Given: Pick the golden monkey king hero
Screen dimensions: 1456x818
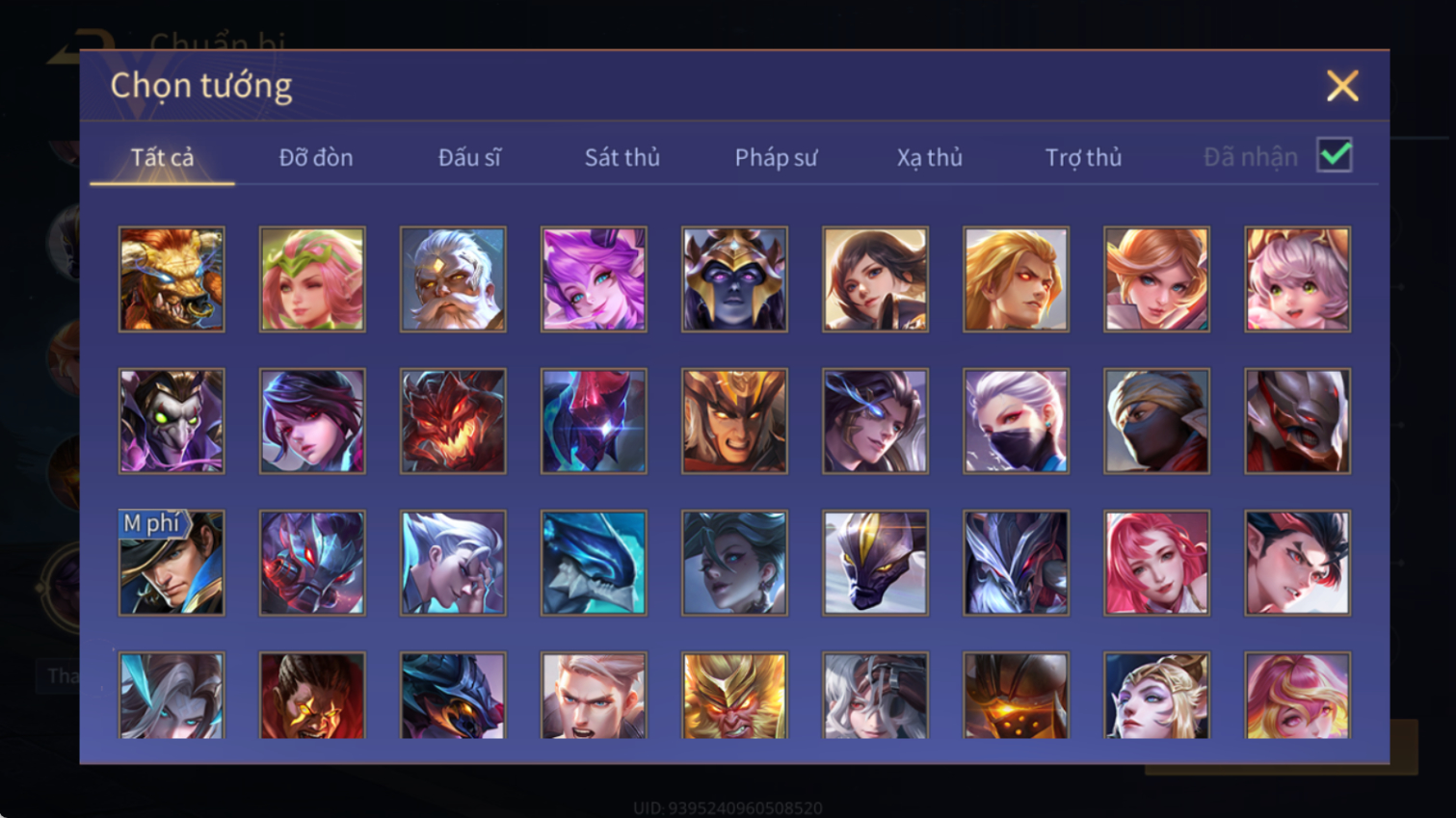Looking at the screenshot, I should (x=734, y=696).
